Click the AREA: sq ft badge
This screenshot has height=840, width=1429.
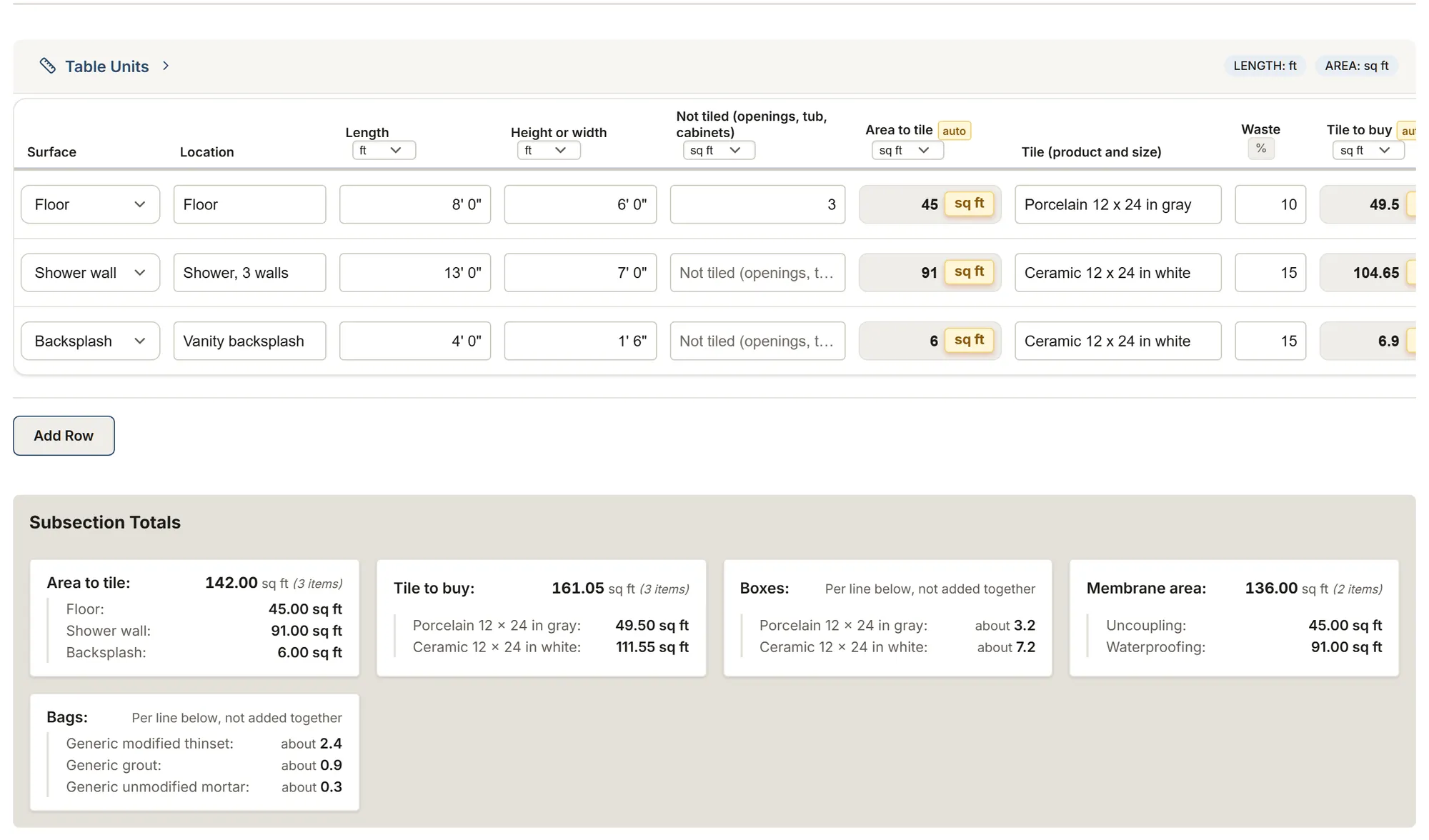click(x=1357, y=66)
